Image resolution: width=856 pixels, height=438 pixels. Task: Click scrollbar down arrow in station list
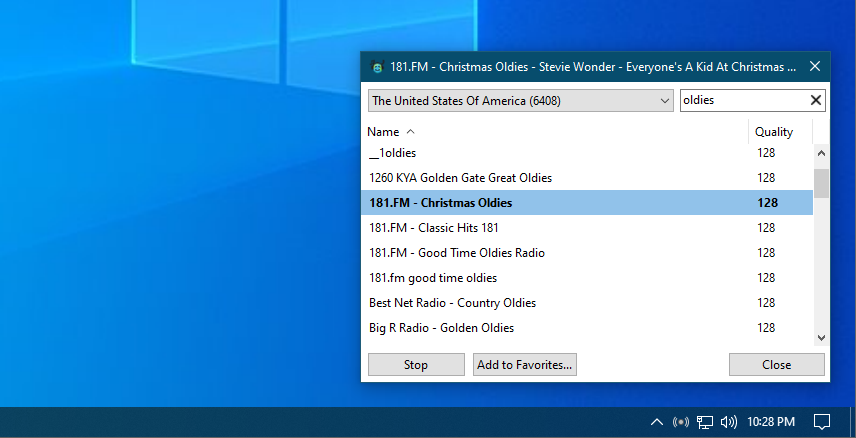(821, 338)
